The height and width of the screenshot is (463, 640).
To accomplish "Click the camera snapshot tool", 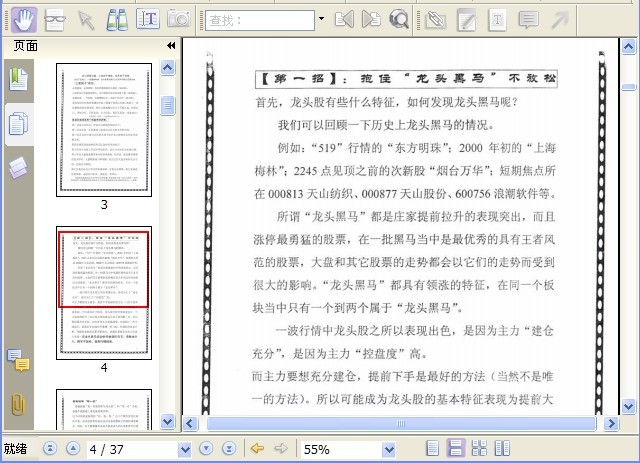I will coord(179,20).
